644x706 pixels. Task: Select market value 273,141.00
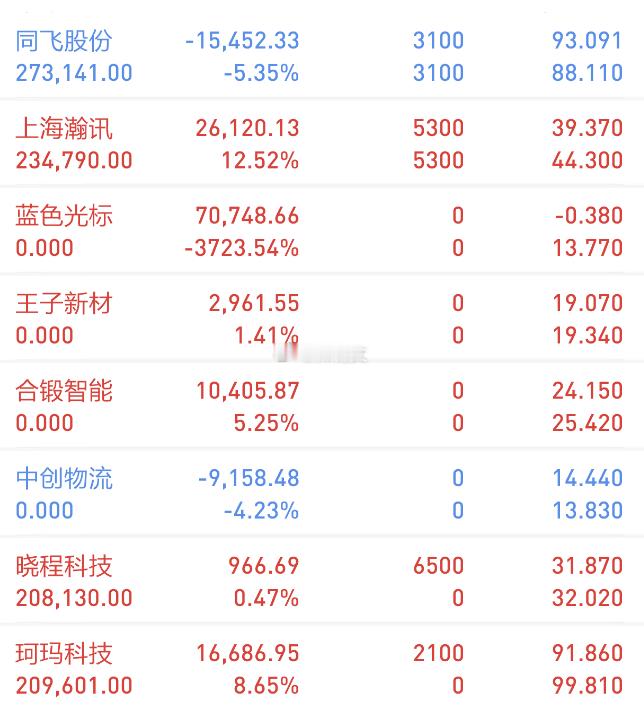(74, 73)
